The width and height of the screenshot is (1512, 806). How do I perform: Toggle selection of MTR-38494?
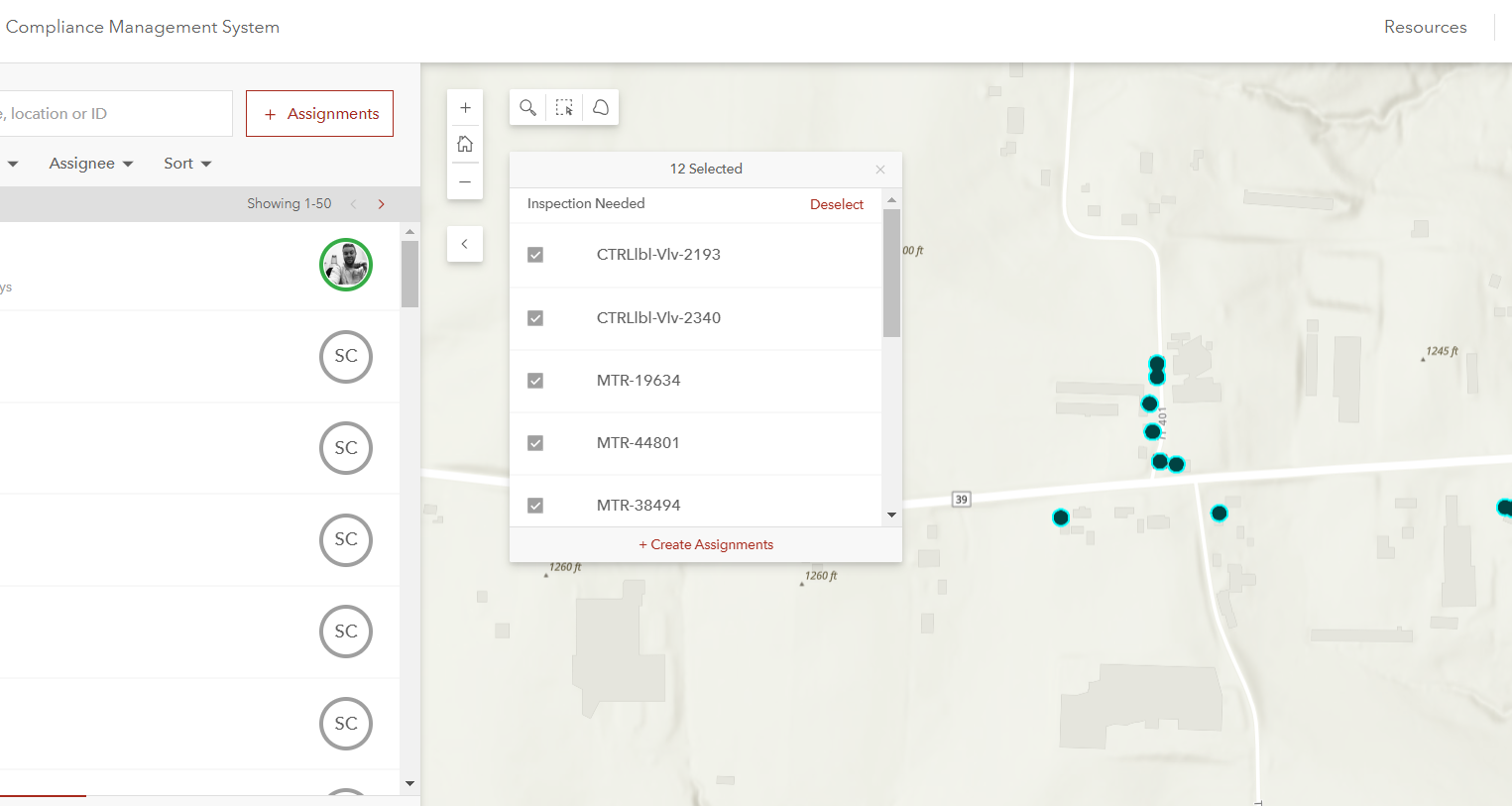(535, 505)
